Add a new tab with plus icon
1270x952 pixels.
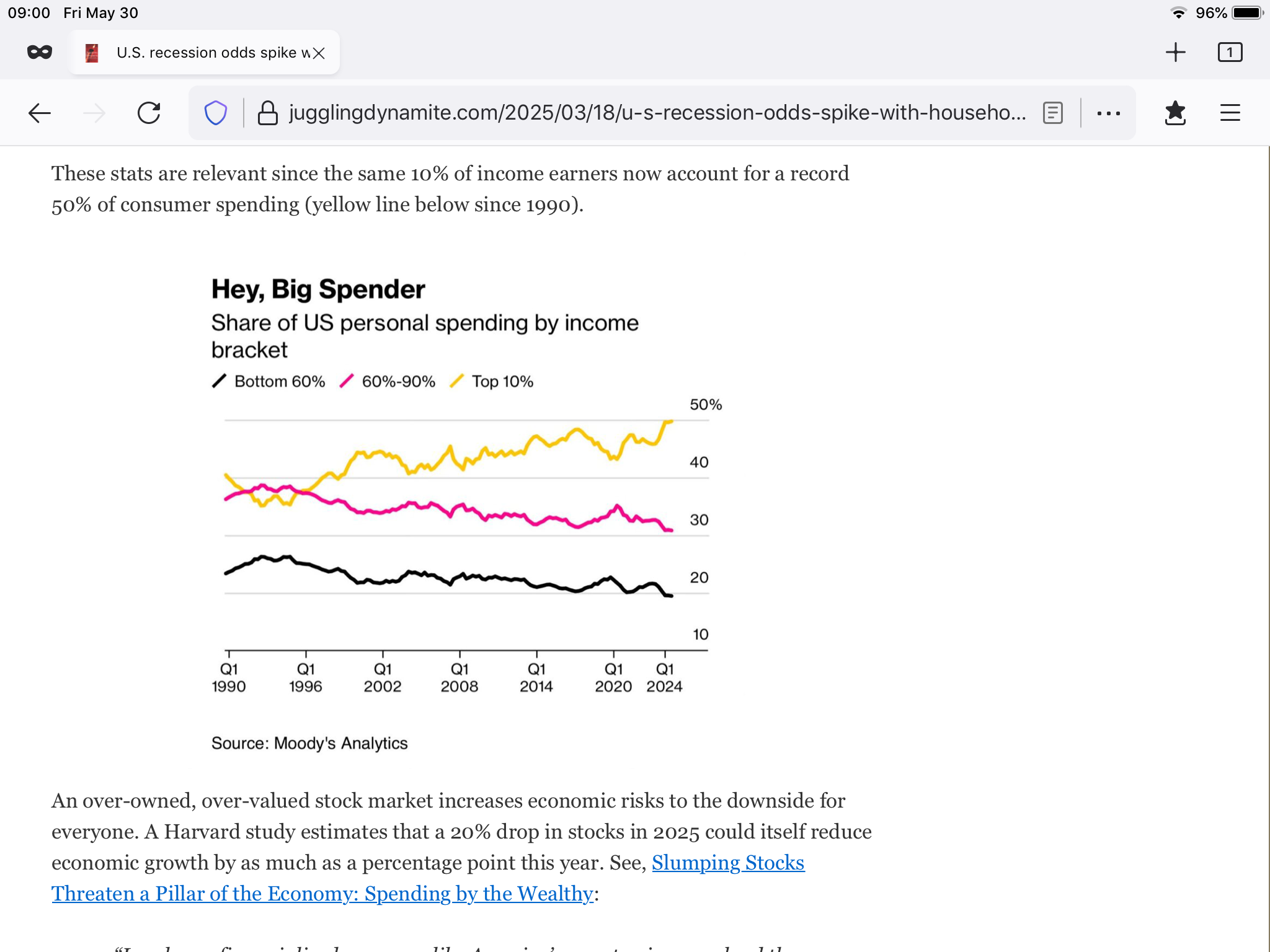tap(1175, 53)
